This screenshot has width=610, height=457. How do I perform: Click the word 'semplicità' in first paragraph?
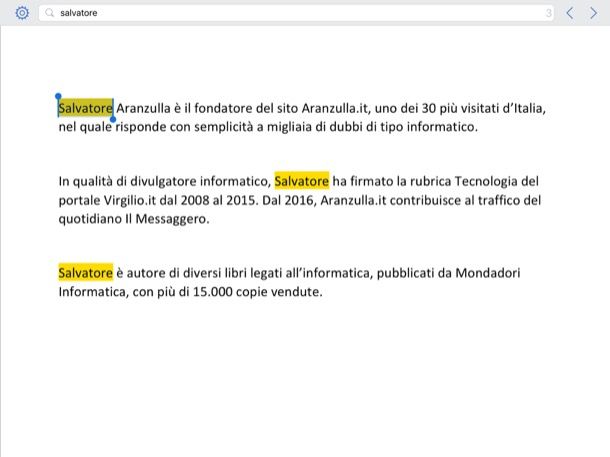(x=224, y=127)
